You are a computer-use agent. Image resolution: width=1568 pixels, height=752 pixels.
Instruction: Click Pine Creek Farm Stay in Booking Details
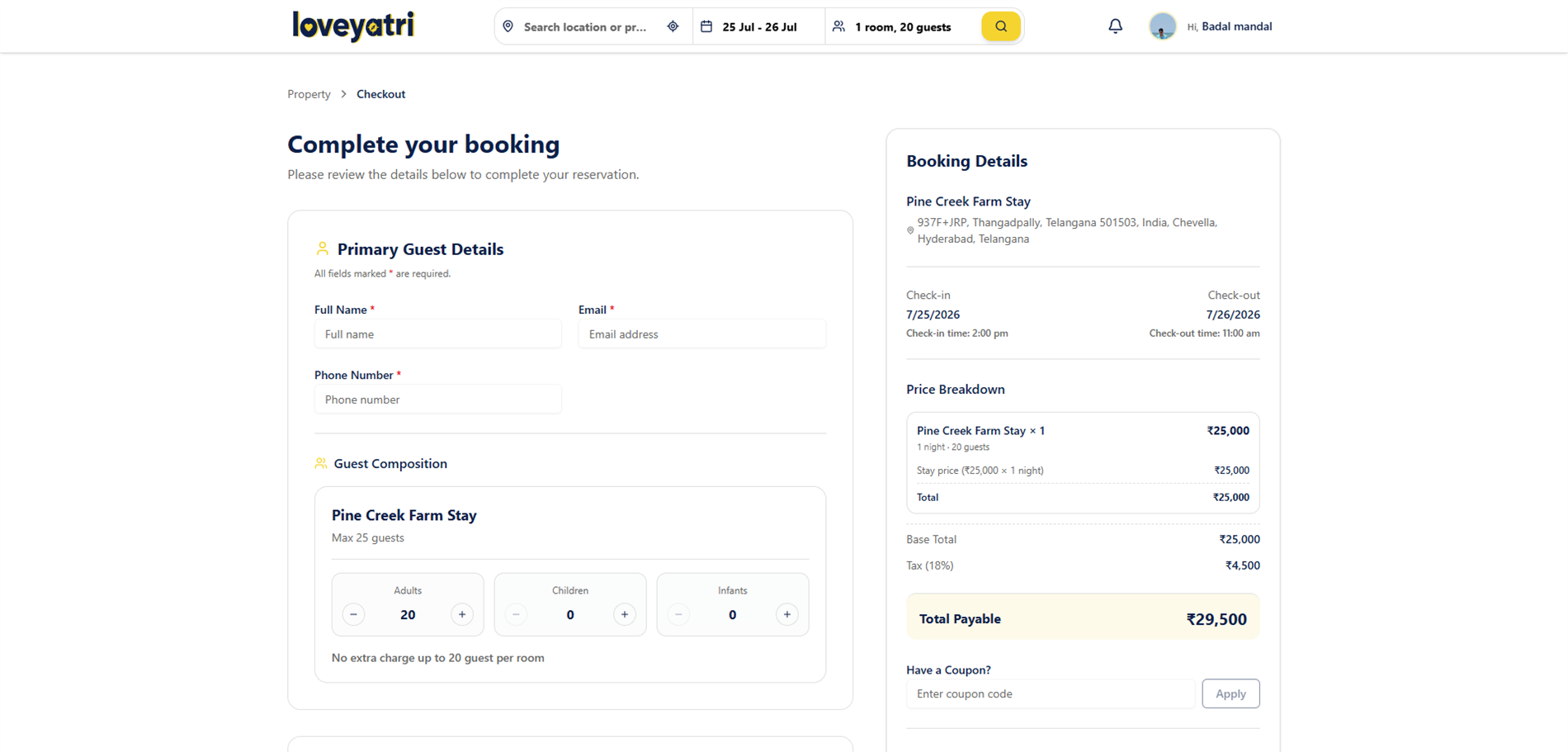coord(968,201)
